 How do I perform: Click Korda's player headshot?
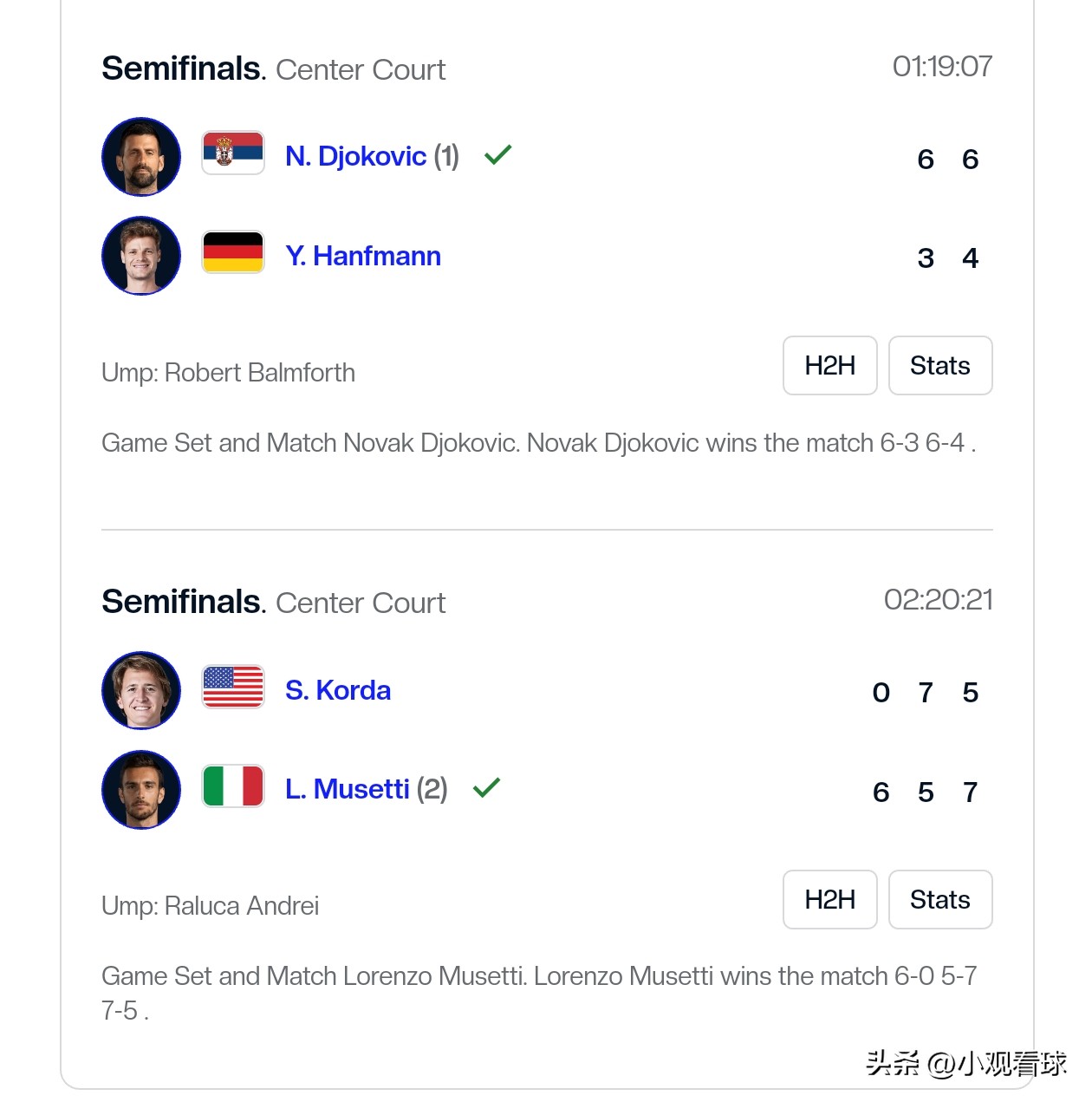[141, 690]
